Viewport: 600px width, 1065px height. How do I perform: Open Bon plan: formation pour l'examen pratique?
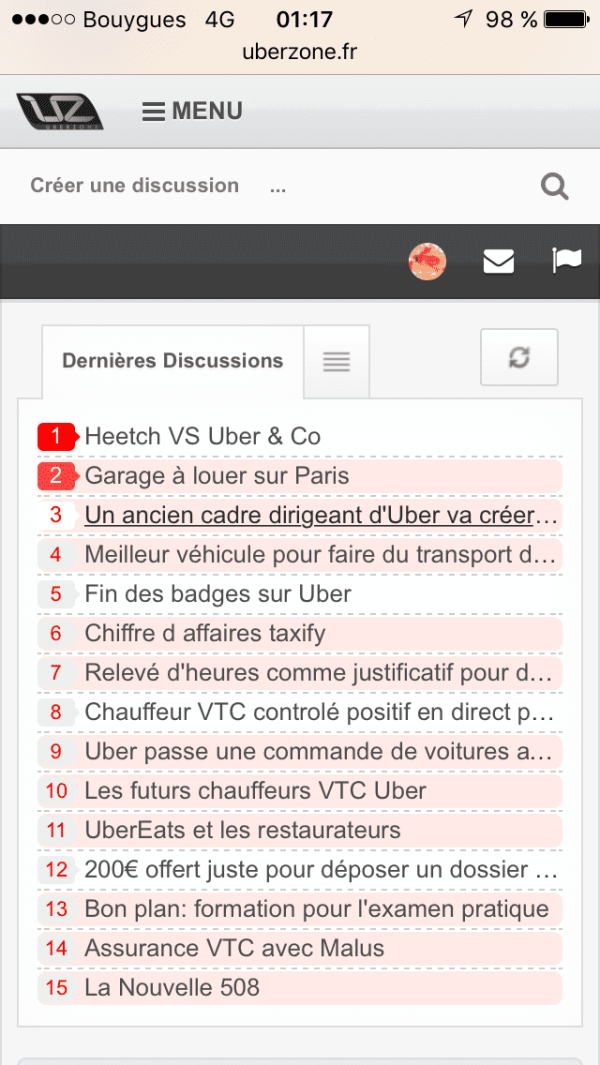[317, 909]
